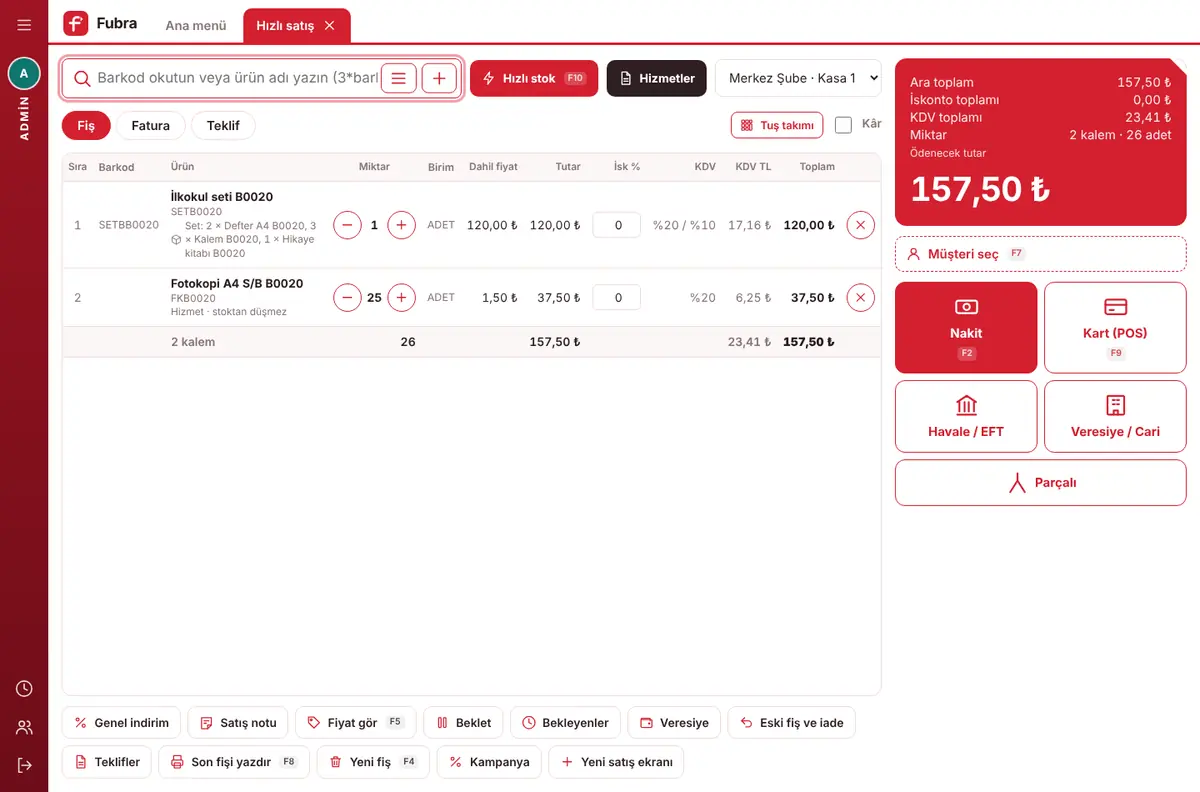Click the Barkod column header

(116, 167)
